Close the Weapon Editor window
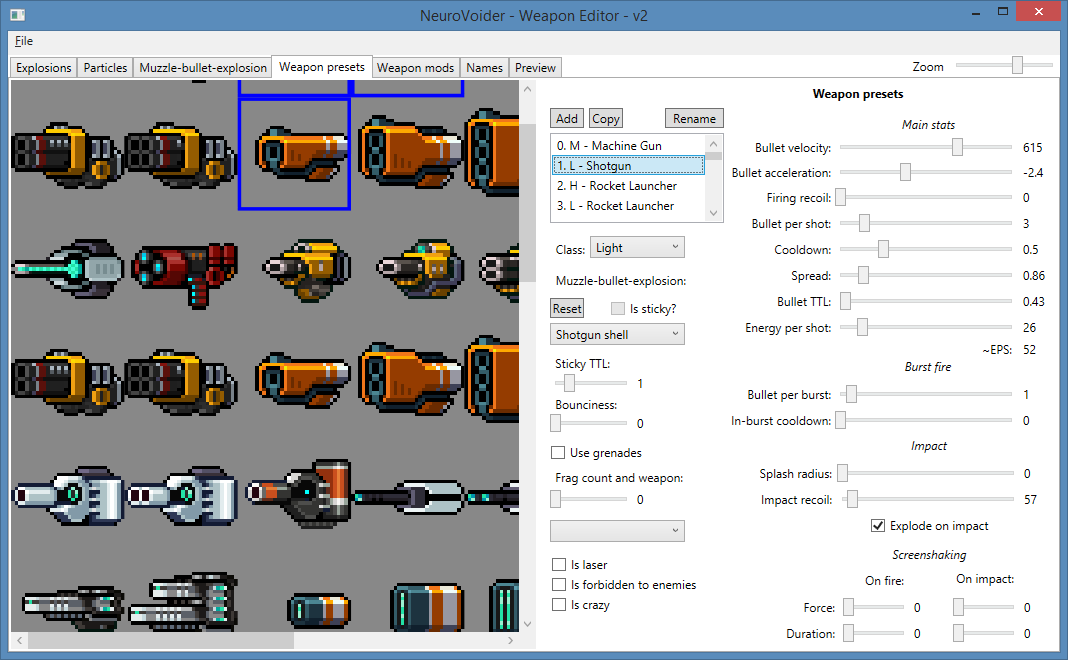 1039,12
